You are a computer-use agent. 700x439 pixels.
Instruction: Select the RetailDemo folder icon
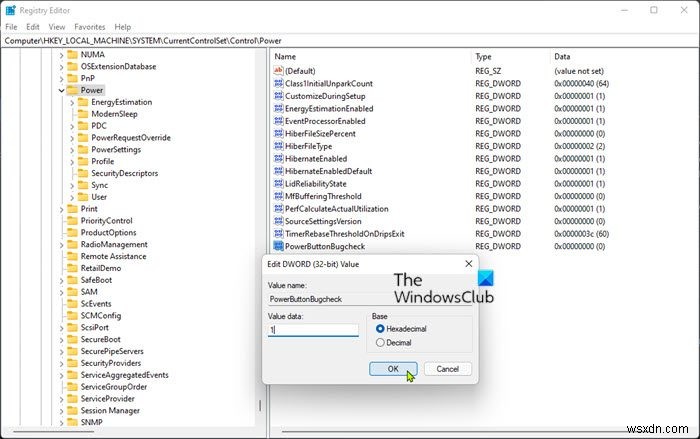pyautogui.click(x=72, y=268)
